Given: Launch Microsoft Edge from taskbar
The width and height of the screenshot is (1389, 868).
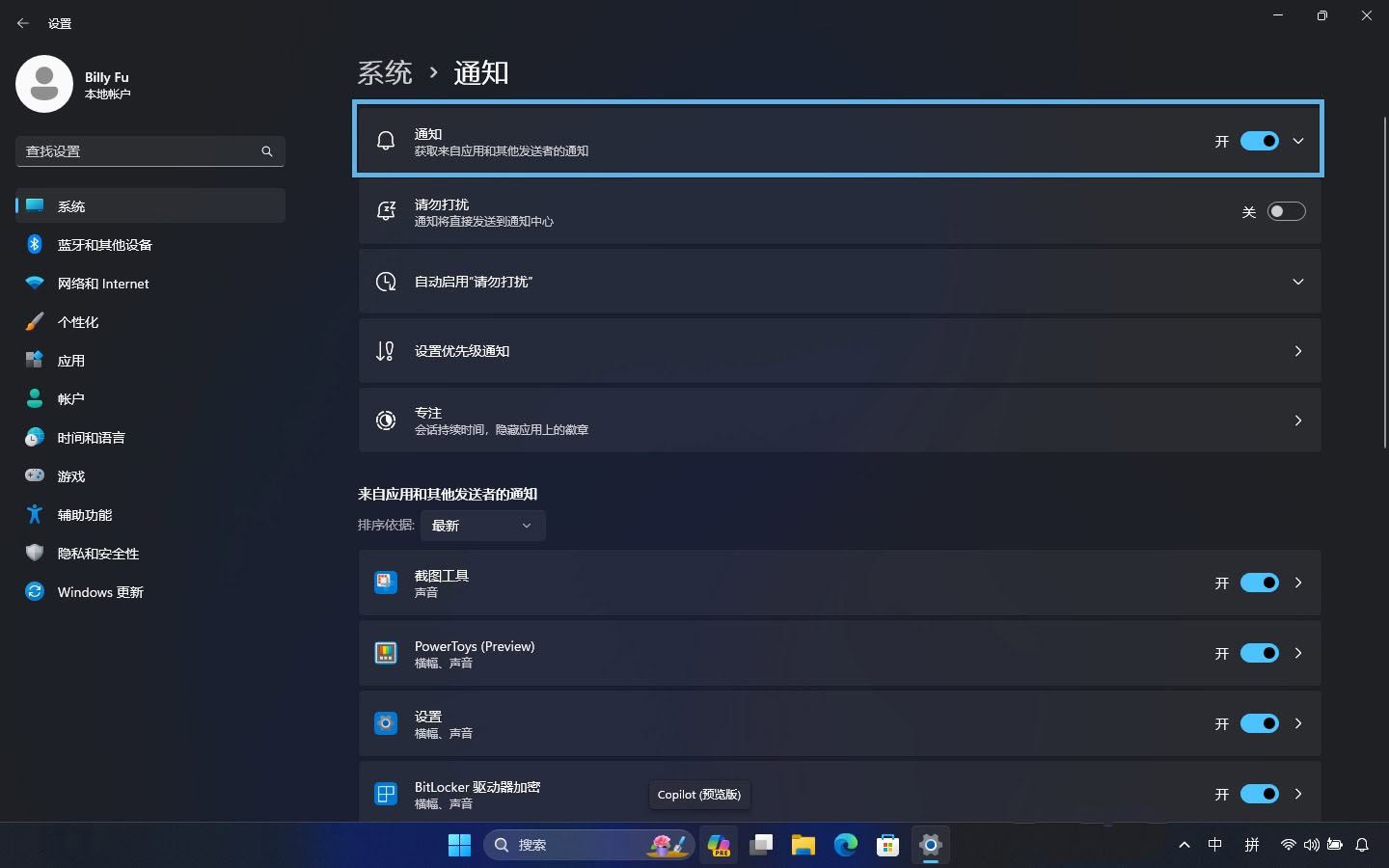Looking at the screenshot, I should (x=846, y=845).
